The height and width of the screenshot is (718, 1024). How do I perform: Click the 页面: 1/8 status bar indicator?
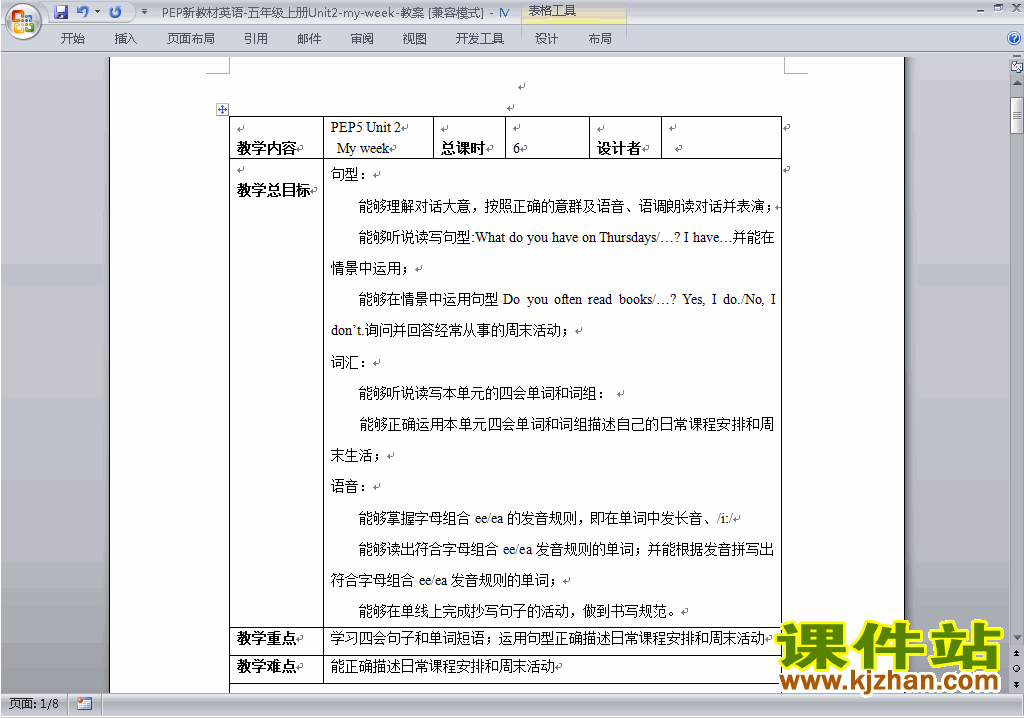coord(34,704)
